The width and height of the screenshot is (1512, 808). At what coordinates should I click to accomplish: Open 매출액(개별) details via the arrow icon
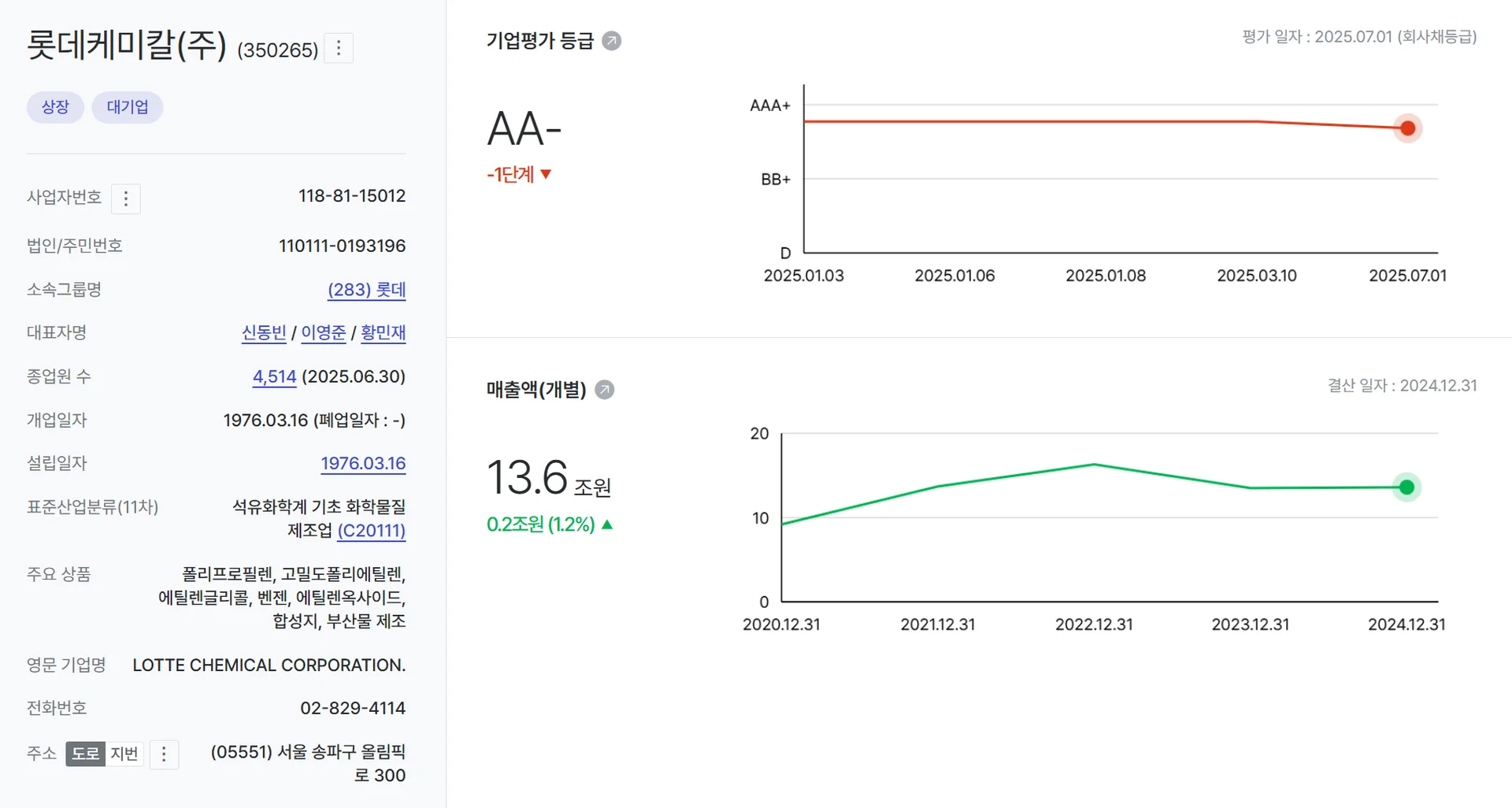coord(604,389)
